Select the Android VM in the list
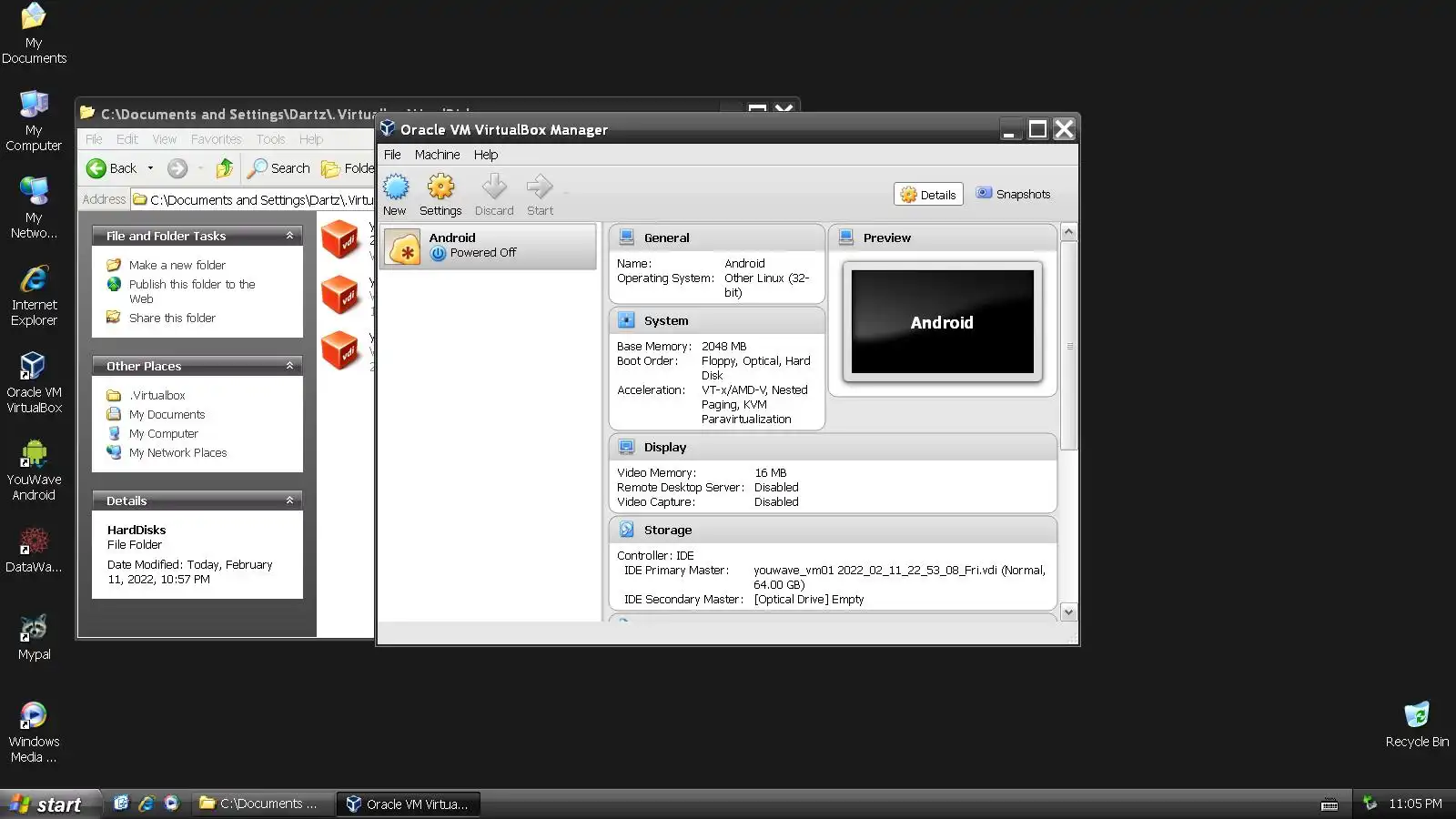Viewport: 1456px width, 819px height. (x=489, y=246)
